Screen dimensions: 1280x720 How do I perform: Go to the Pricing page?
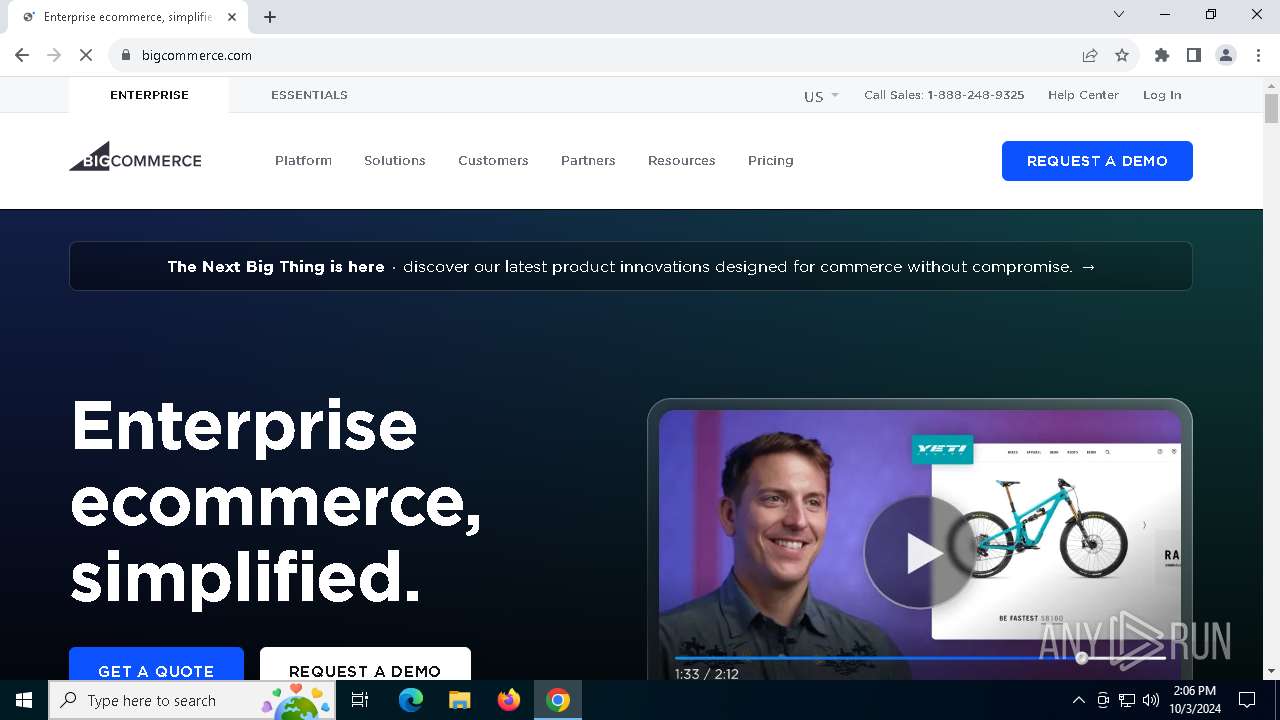coord(771,160)
